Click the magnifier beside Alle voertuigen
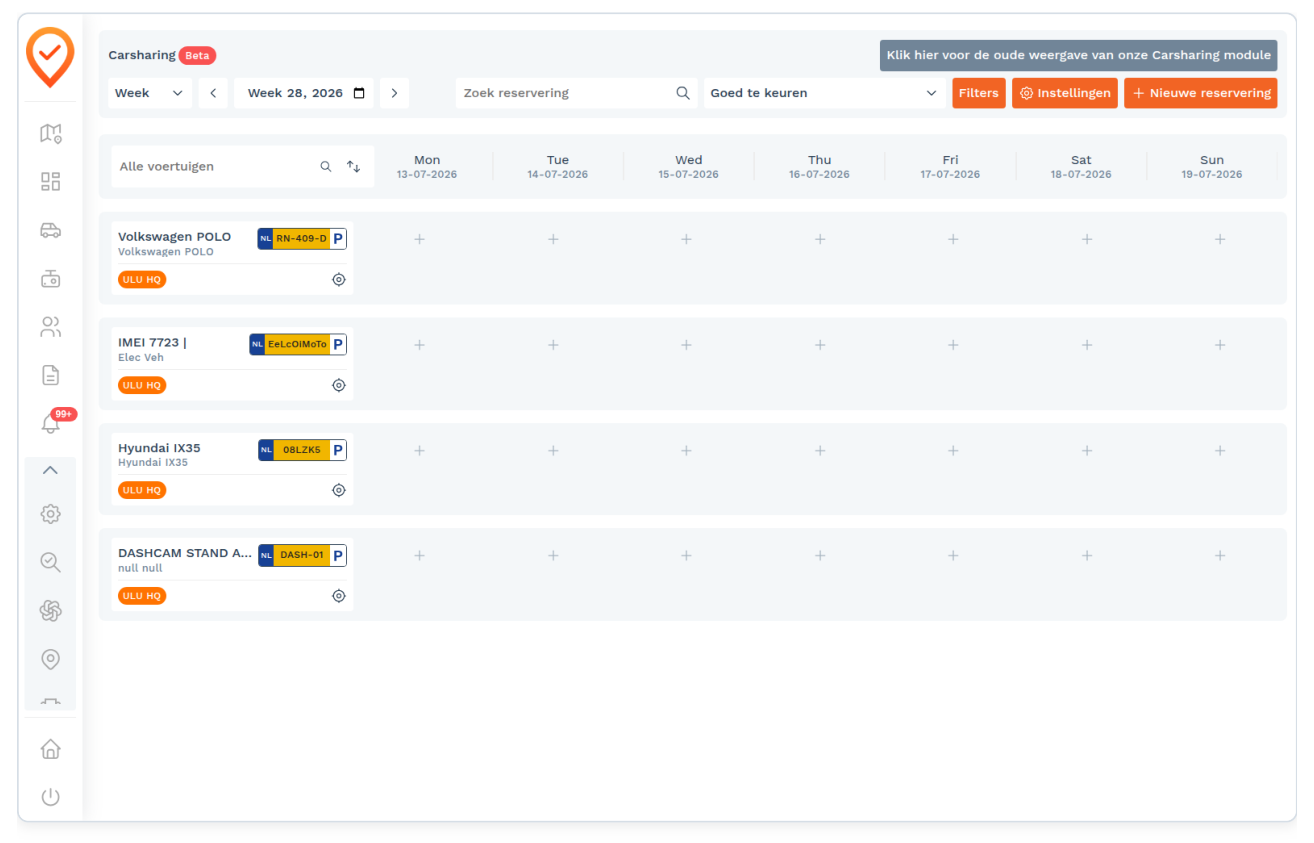The height and width of the screenshot is (843, 1314). 326,167
